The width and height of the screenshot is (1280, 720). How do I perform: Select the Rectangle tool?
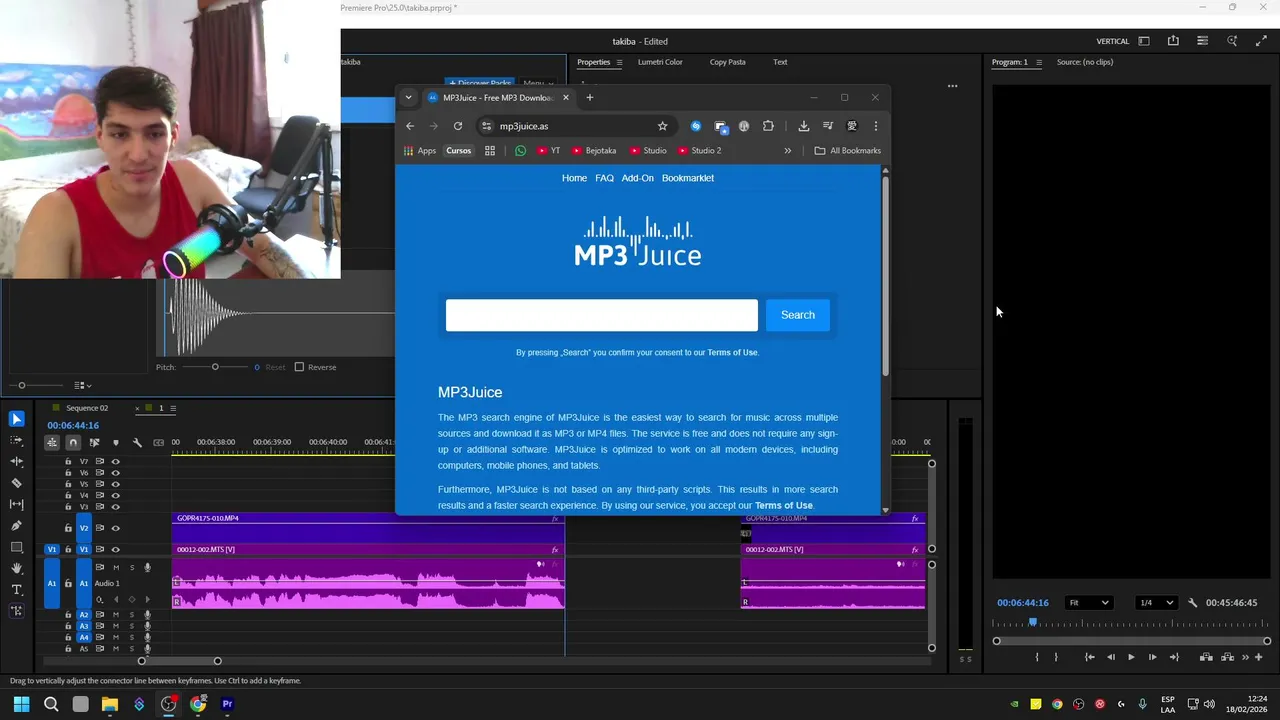tap(16, 547)
